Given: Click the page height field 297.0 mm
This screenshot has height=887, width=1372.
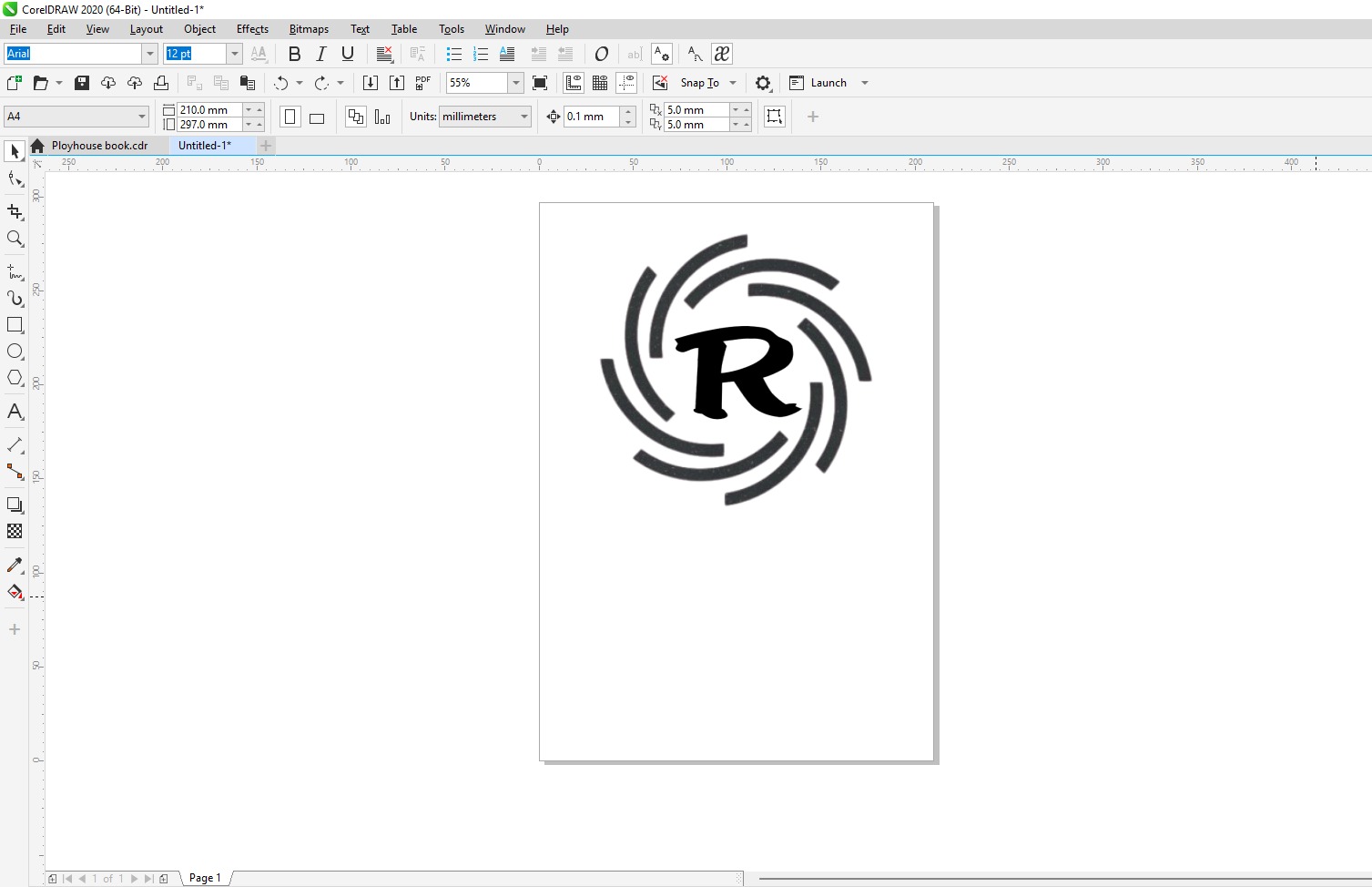Looking at the screenshot, I should [209, 125].
